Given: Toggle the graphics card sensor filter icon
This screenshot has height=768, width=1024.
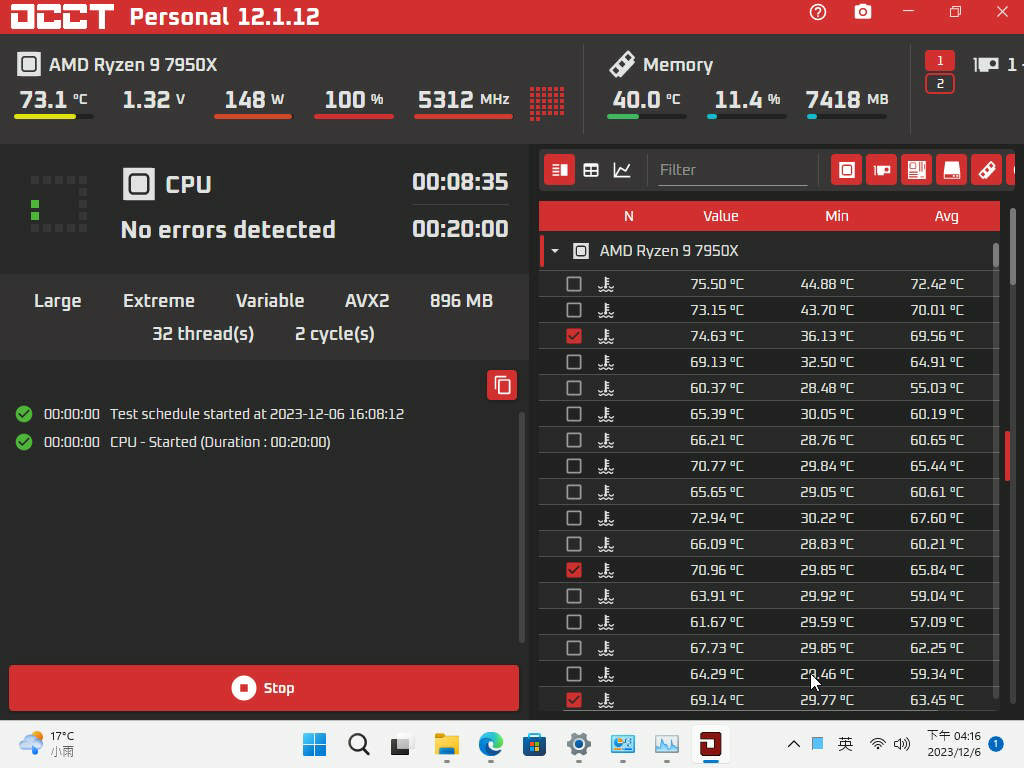Looking at the screenshot, I should (882, 170).
